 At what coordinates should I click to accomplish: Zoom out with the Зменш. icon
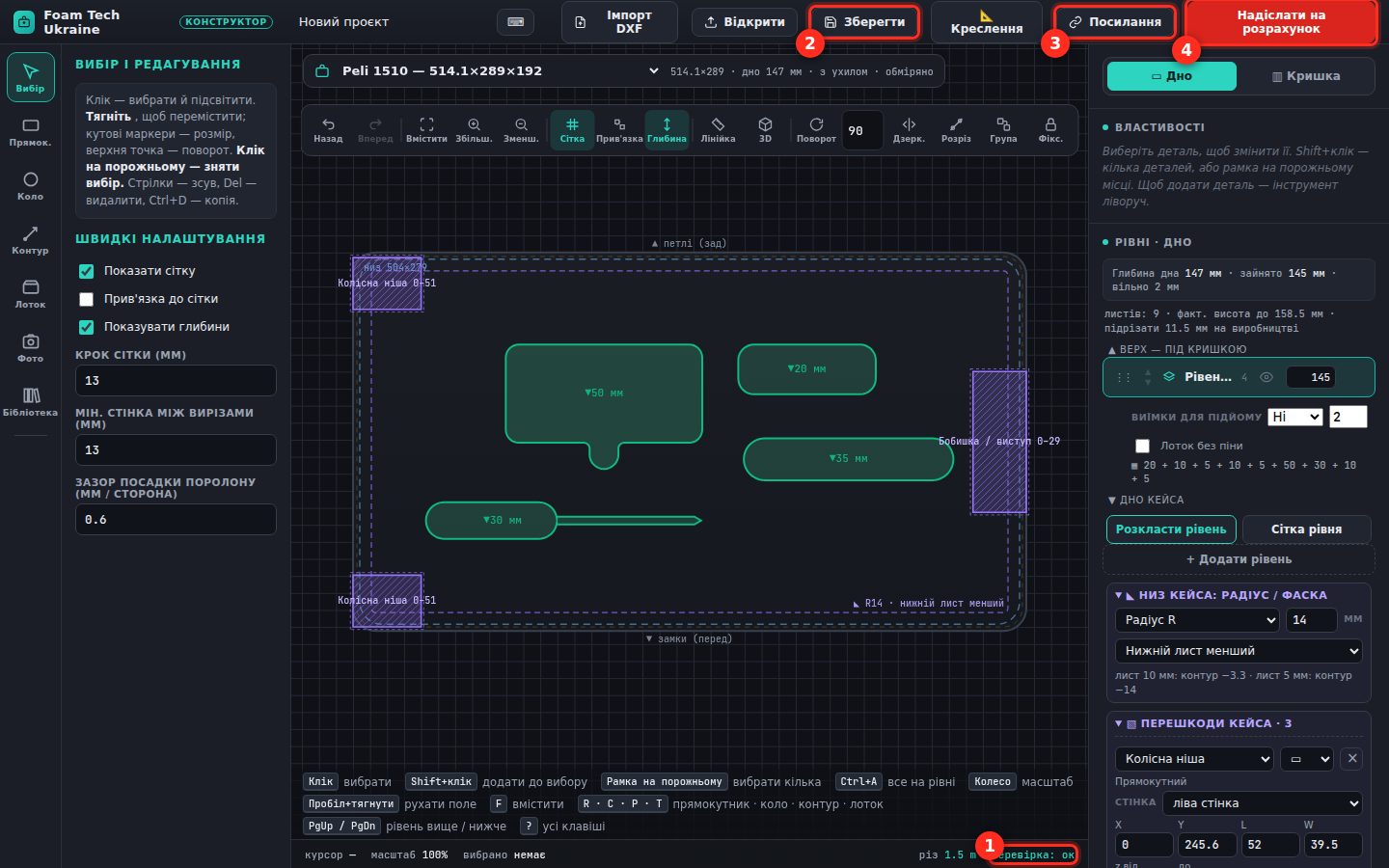(521, 130)
